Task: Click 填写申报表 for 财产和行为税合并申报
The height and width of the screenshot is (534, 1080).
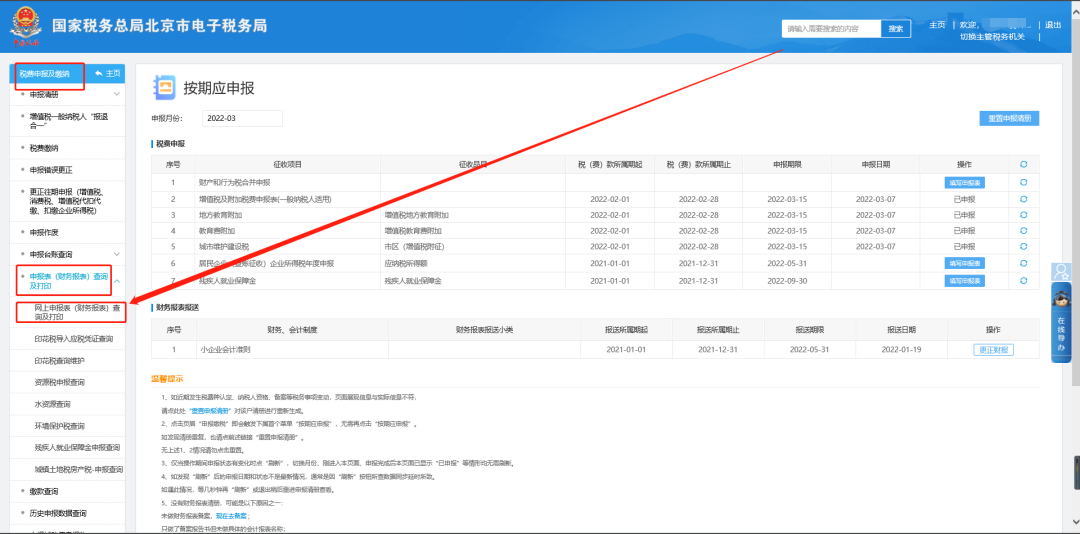Action: [x=964, y=183]
